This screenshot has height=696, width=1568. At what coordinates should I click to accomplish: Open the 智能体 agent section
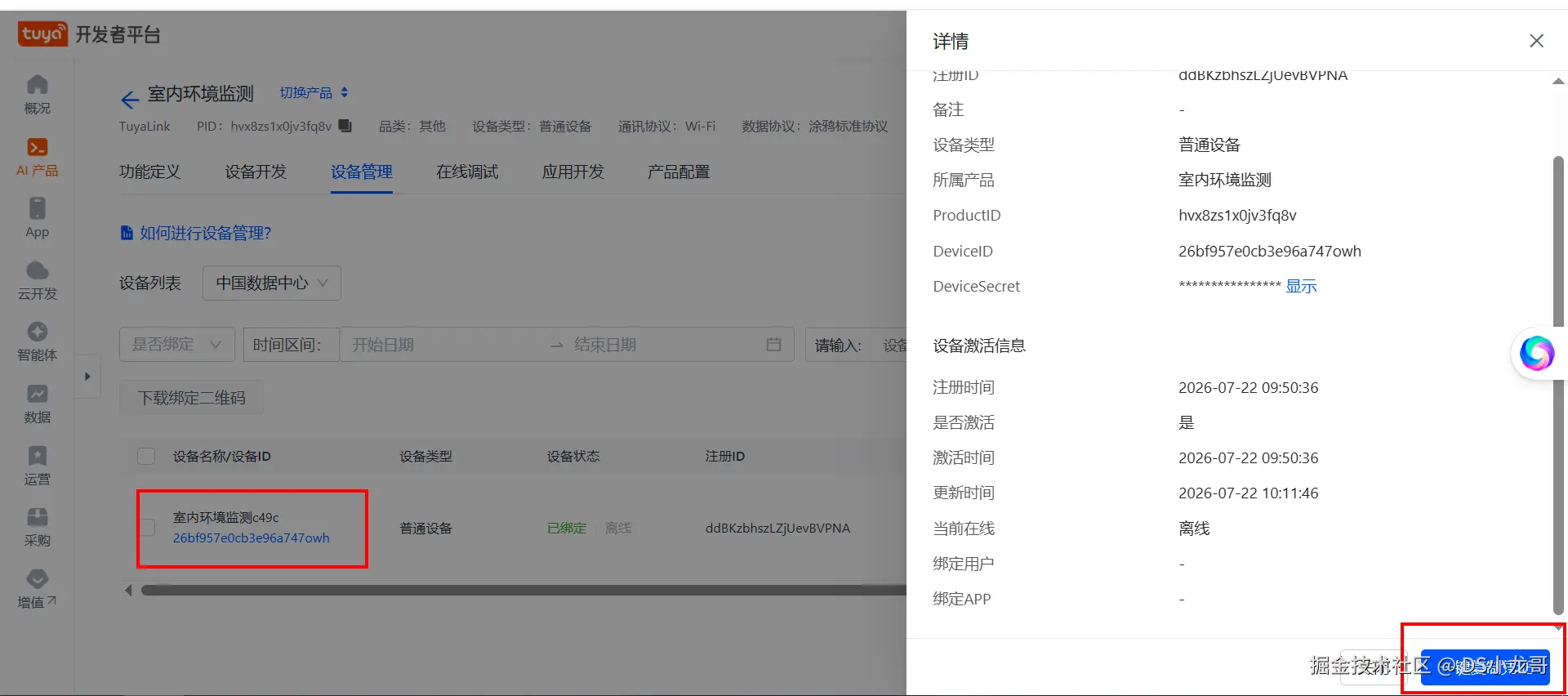coord(37,341)
